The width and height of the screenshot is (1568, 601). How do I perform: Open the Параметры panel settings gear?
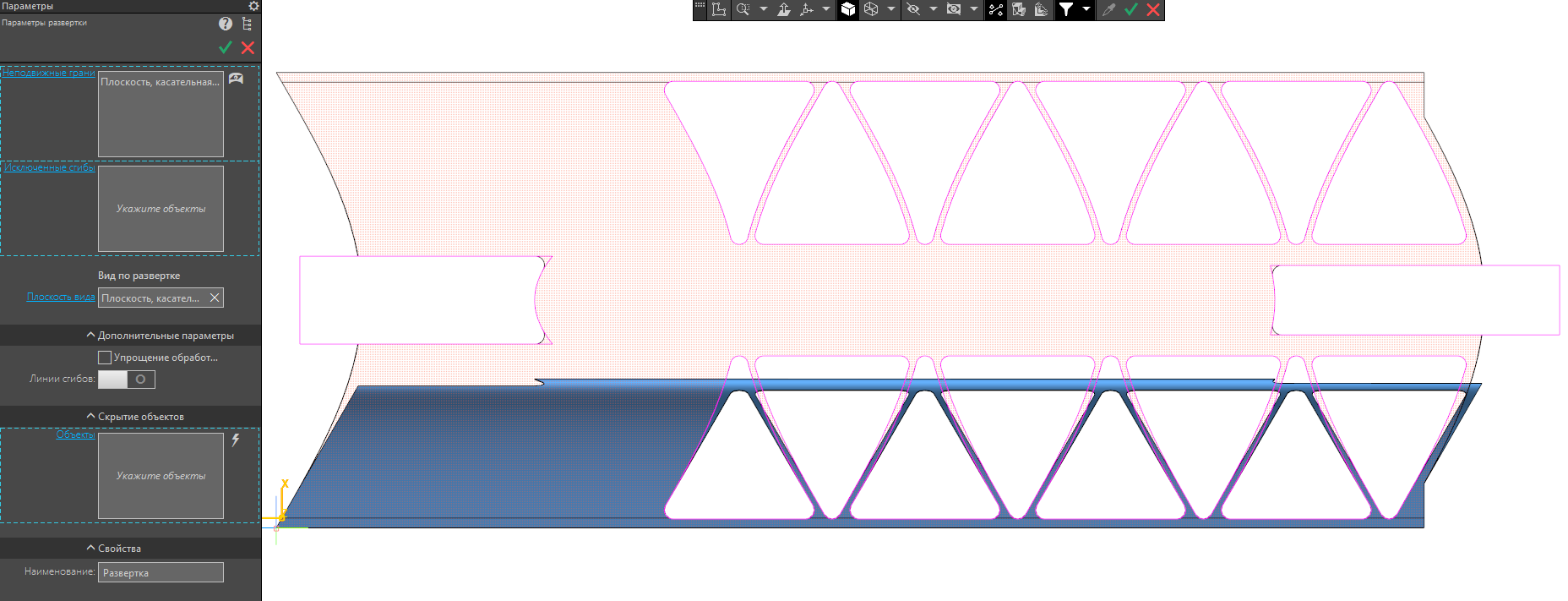click(x=253, y=6)
